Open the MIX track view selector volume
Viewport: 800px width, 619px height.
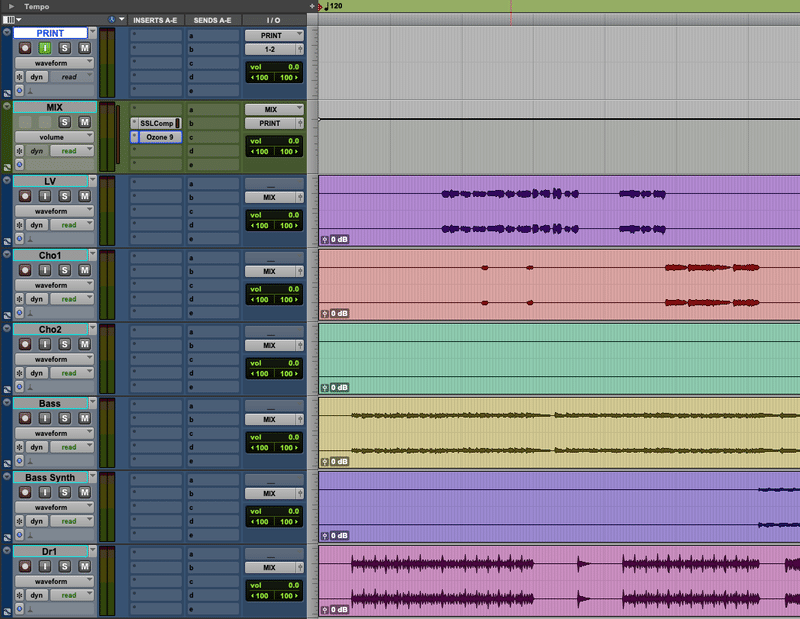[54, 137]
